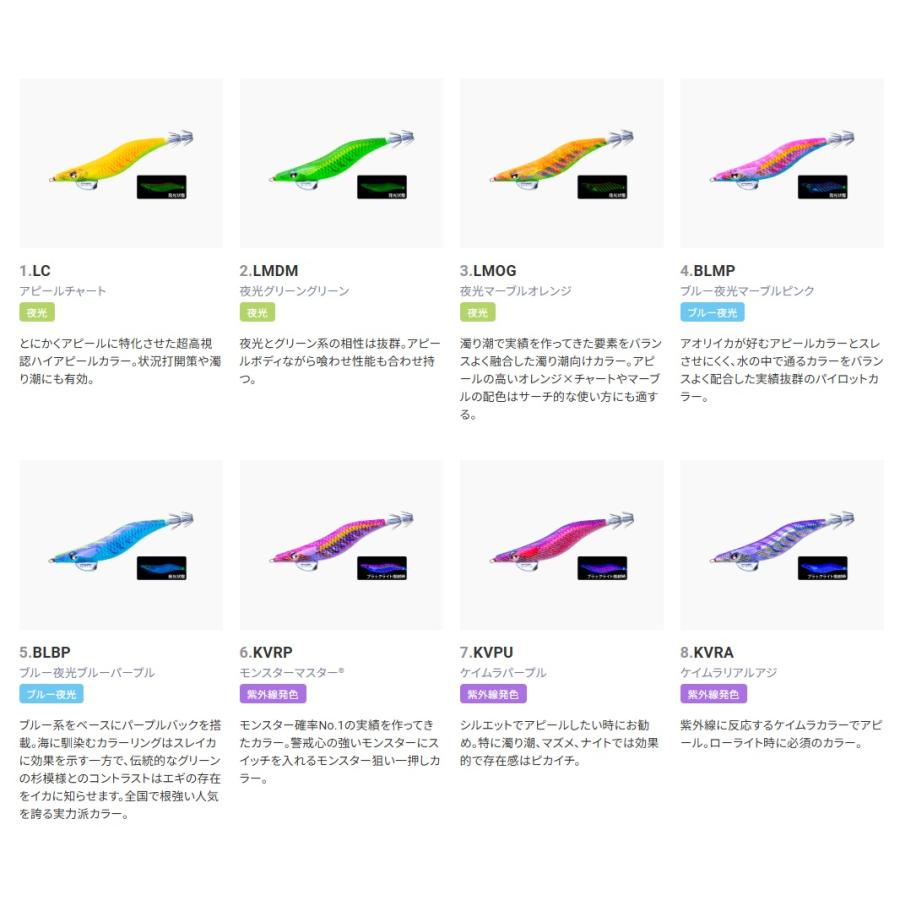
Task: Click the pink 4.BLMP lure image
Action: (x=782, y=163)
